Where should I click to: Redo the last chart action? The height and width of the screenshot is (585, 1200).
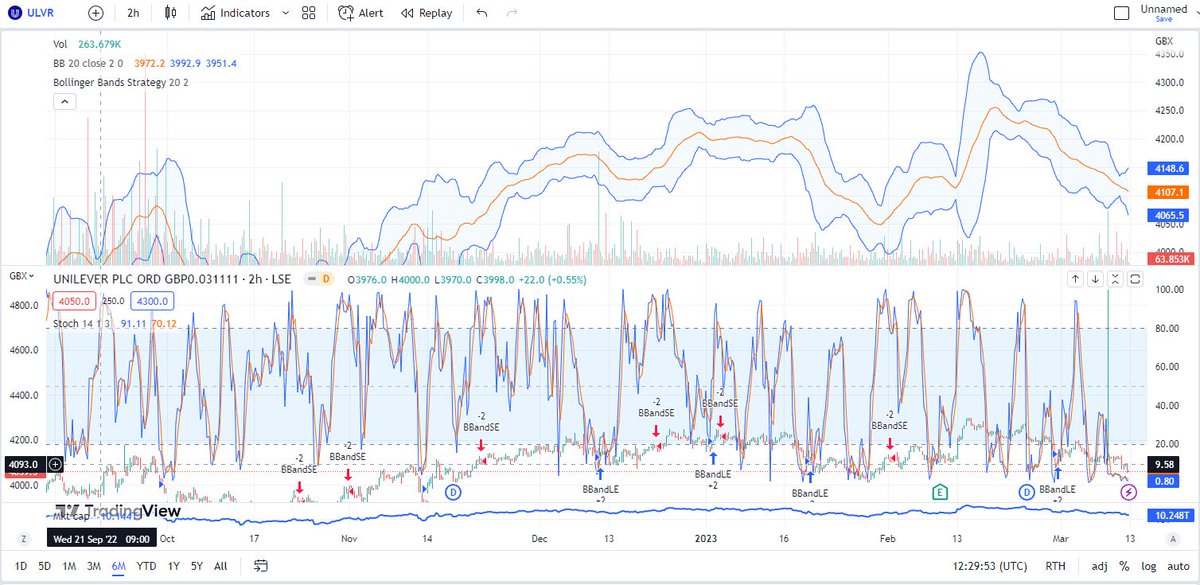512,13
